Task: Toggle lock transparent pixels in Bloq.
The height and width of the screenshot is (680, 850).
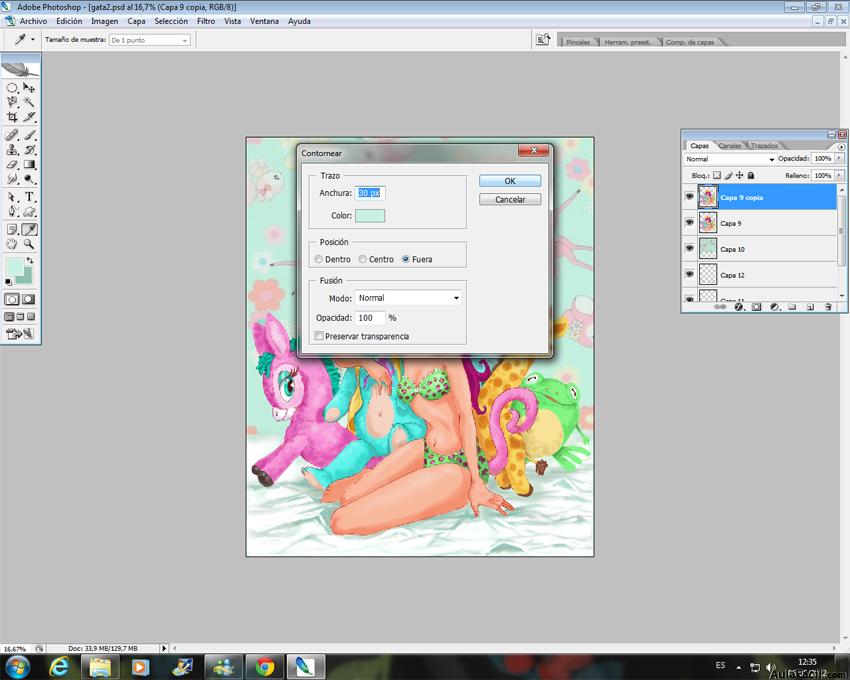Action: click(717, 176)
